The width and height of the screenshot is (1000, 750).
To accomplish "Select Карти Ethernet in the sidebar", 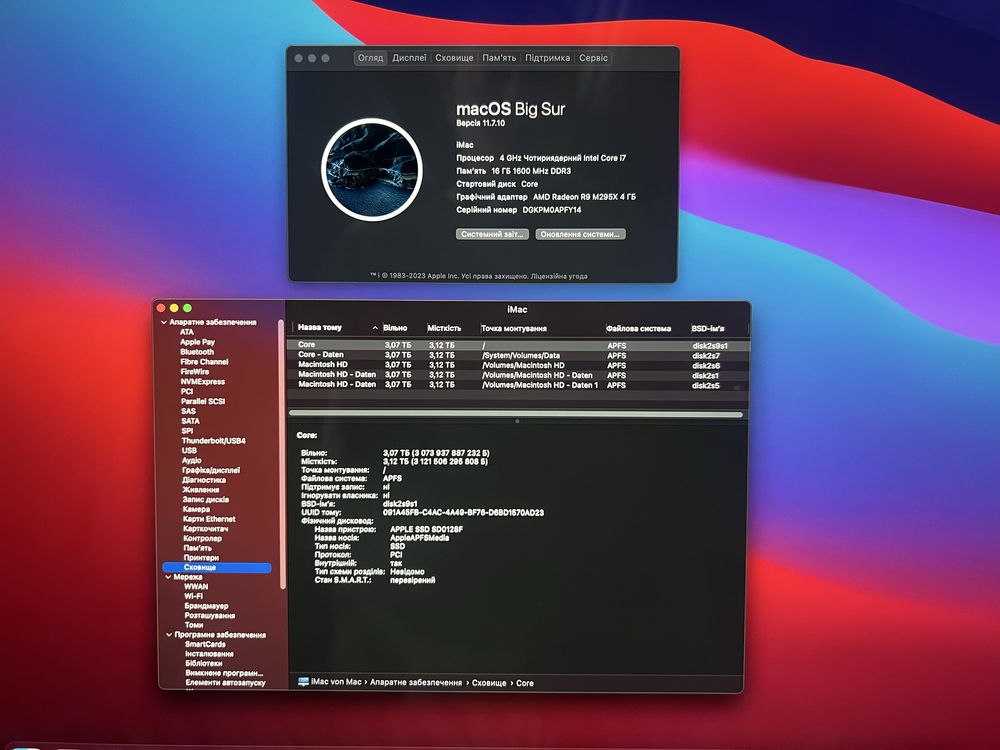I will (209, 519).
